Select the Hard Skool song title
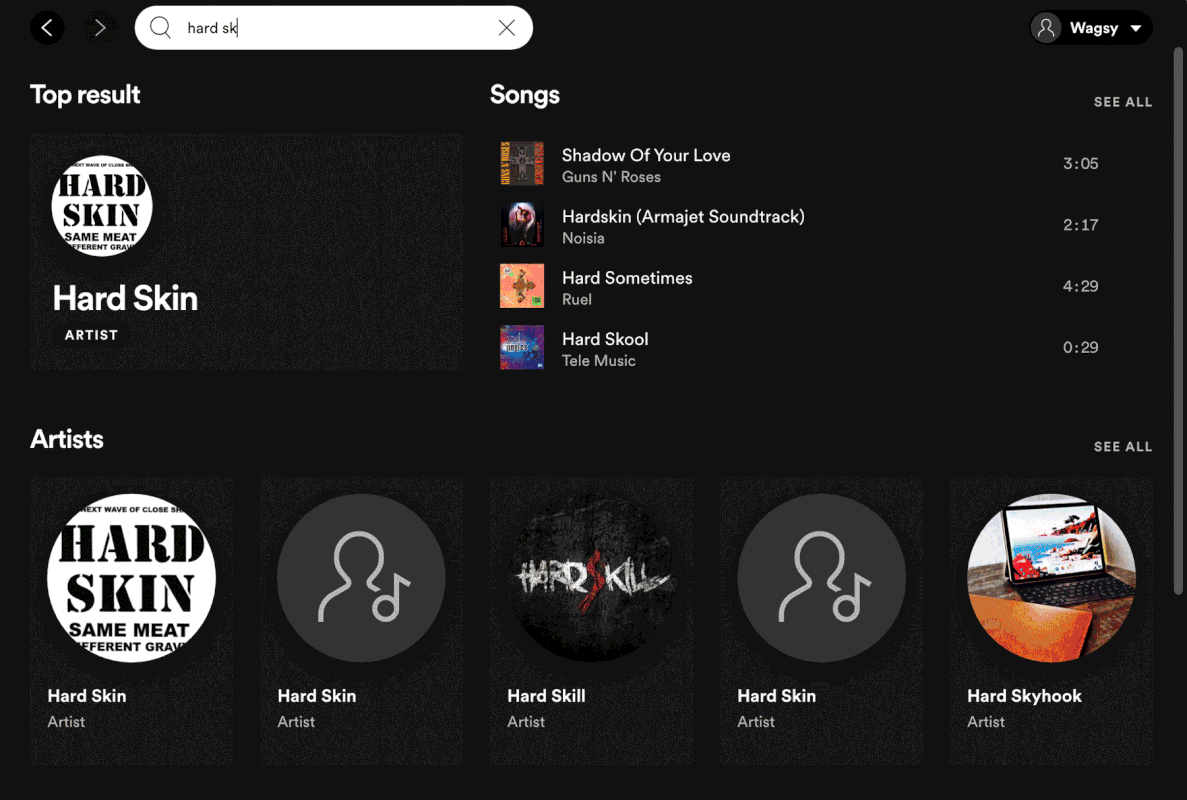Viewport: 1187px width, 800px height. coord(605,339)
